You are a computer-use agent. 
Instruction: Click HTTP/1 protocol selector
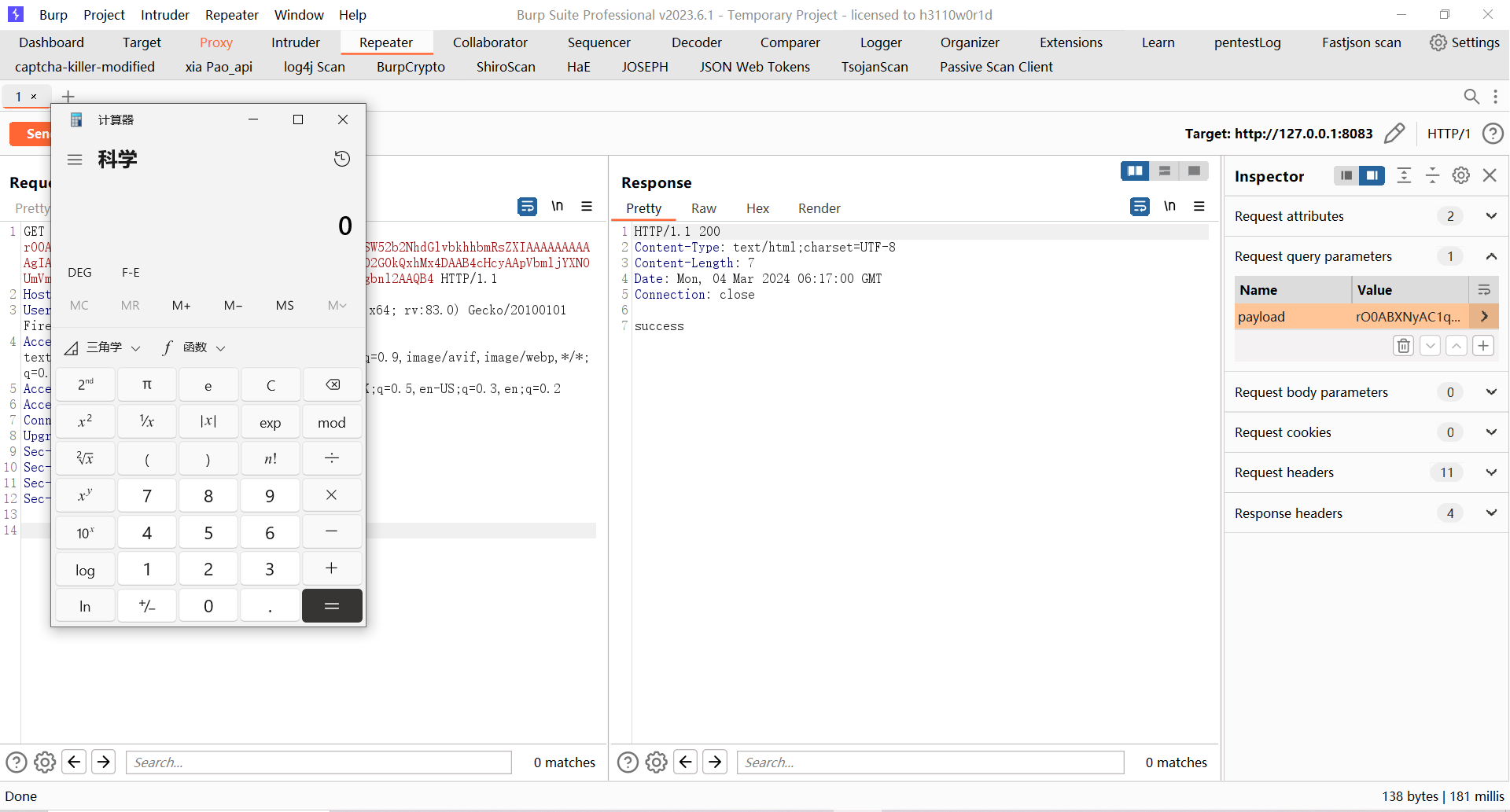click(x=1448, y=134)
